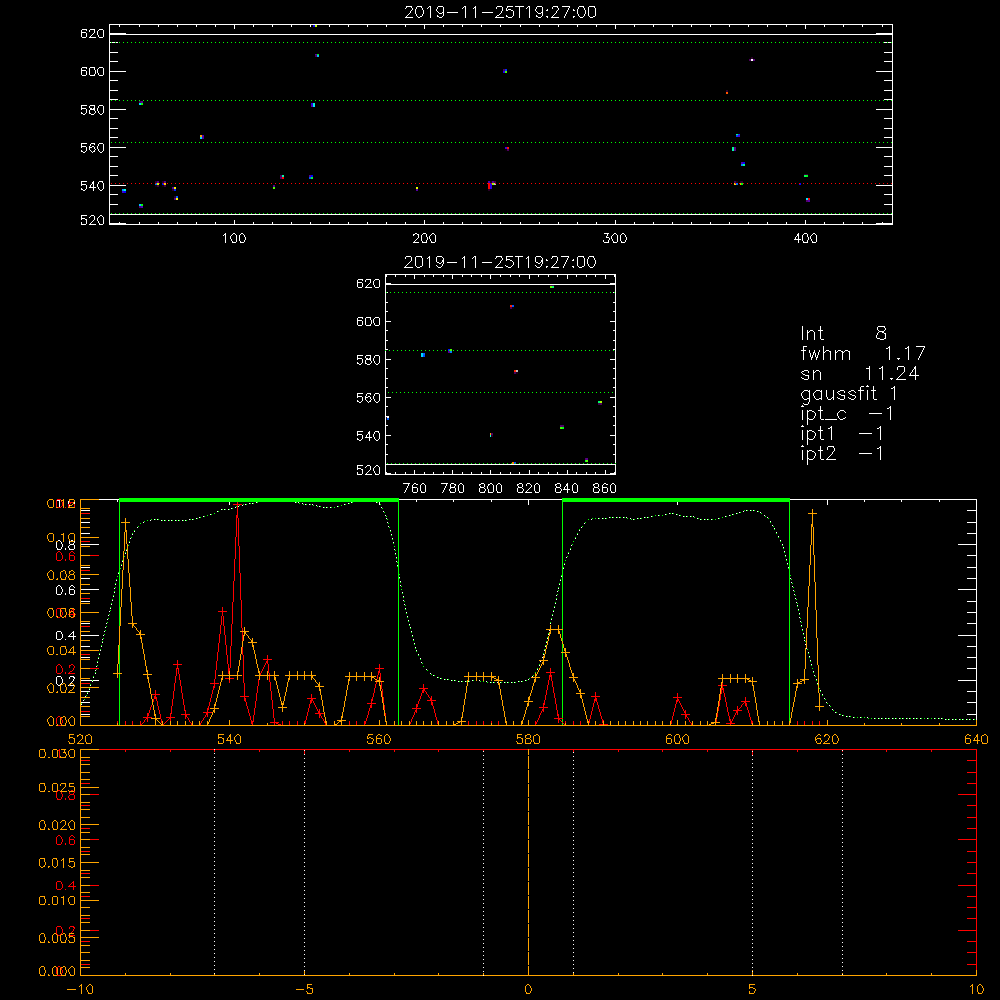Click the thick green bar spanning 526 to 562

click(259, 501)
